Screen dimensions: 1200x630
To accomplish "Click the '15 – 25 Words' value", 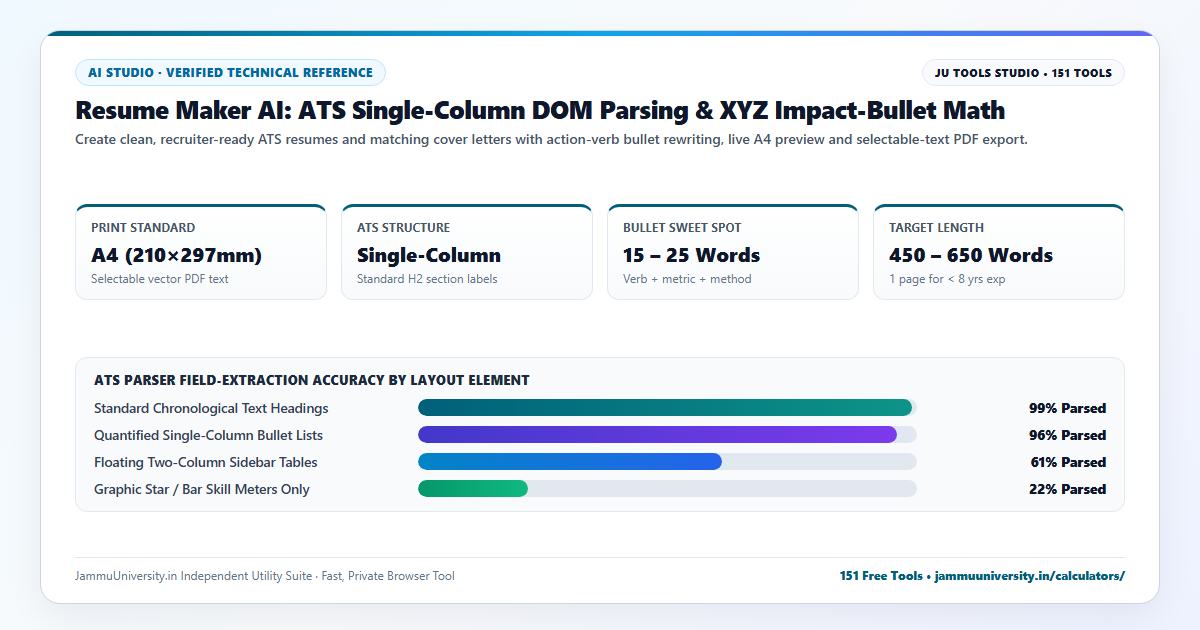I will (692, 255).
